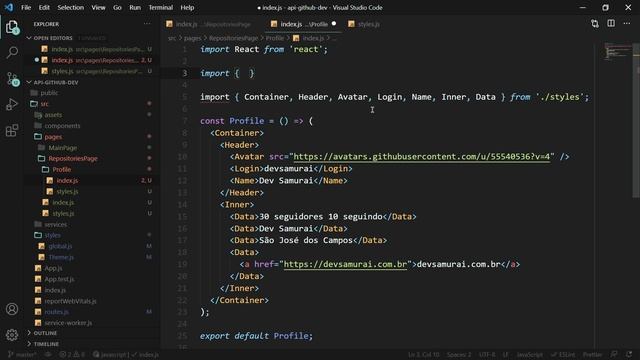Open the Edit menu
The height and width of the screenshot is (360, 640).
click(x=44, y=7)
